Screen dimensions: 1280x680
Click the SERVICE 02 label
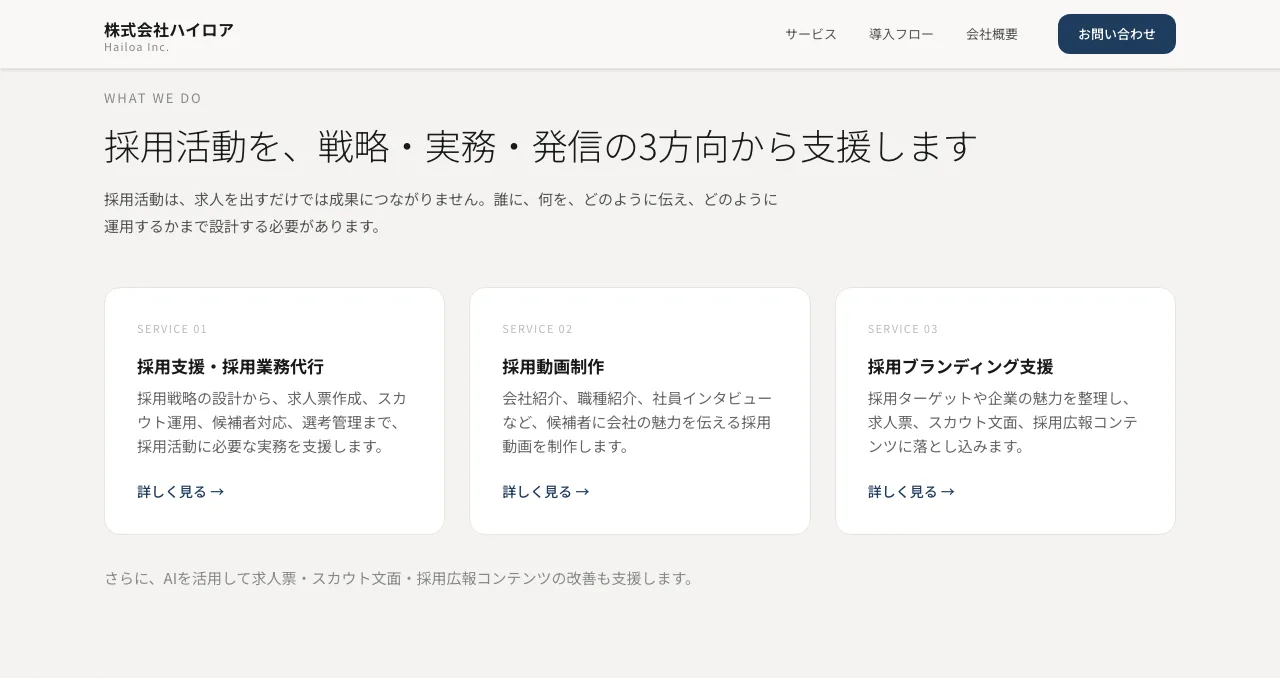pos(537,329)
